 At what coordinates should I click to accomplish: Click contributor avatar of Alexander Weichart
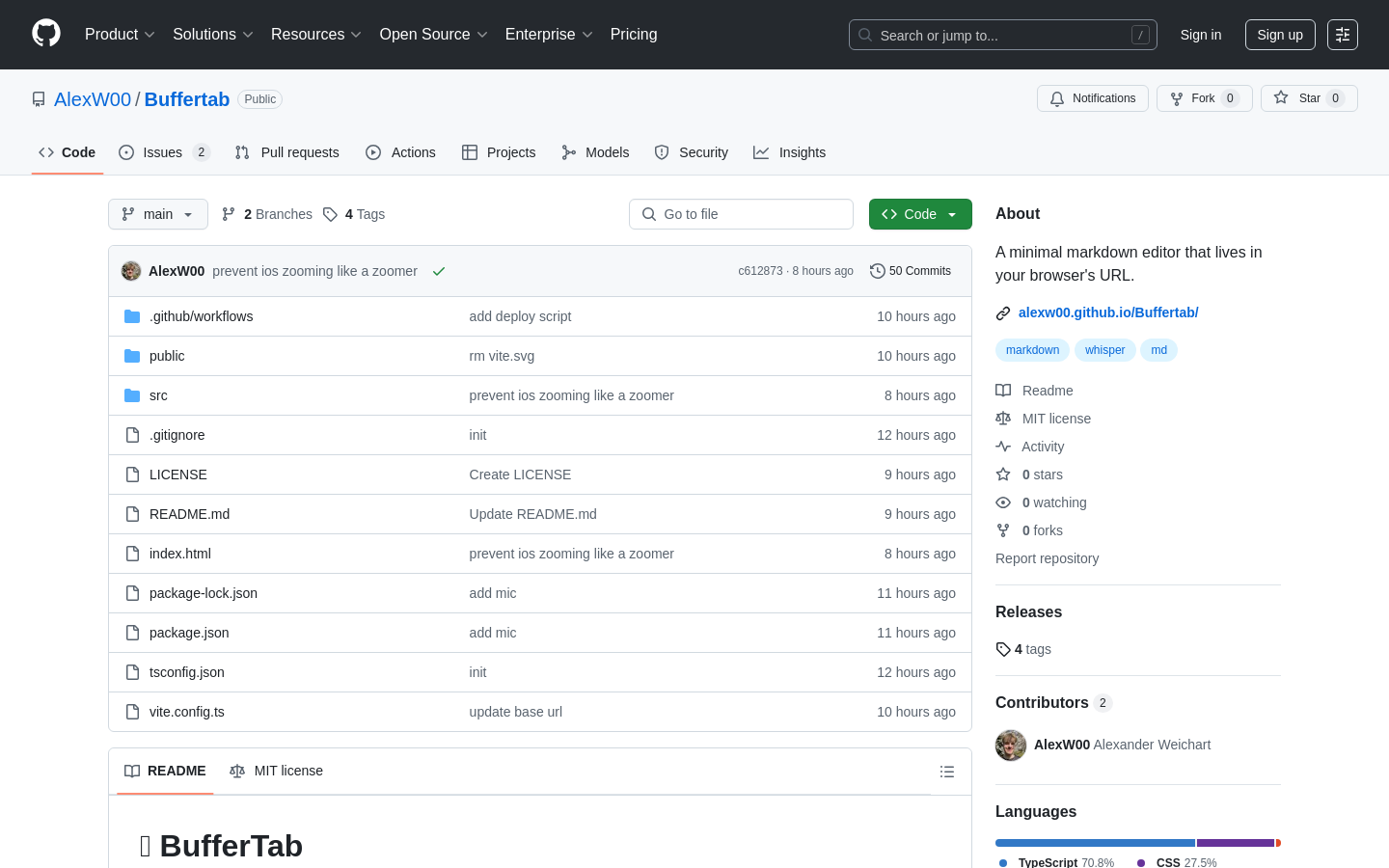point(1011,745)
